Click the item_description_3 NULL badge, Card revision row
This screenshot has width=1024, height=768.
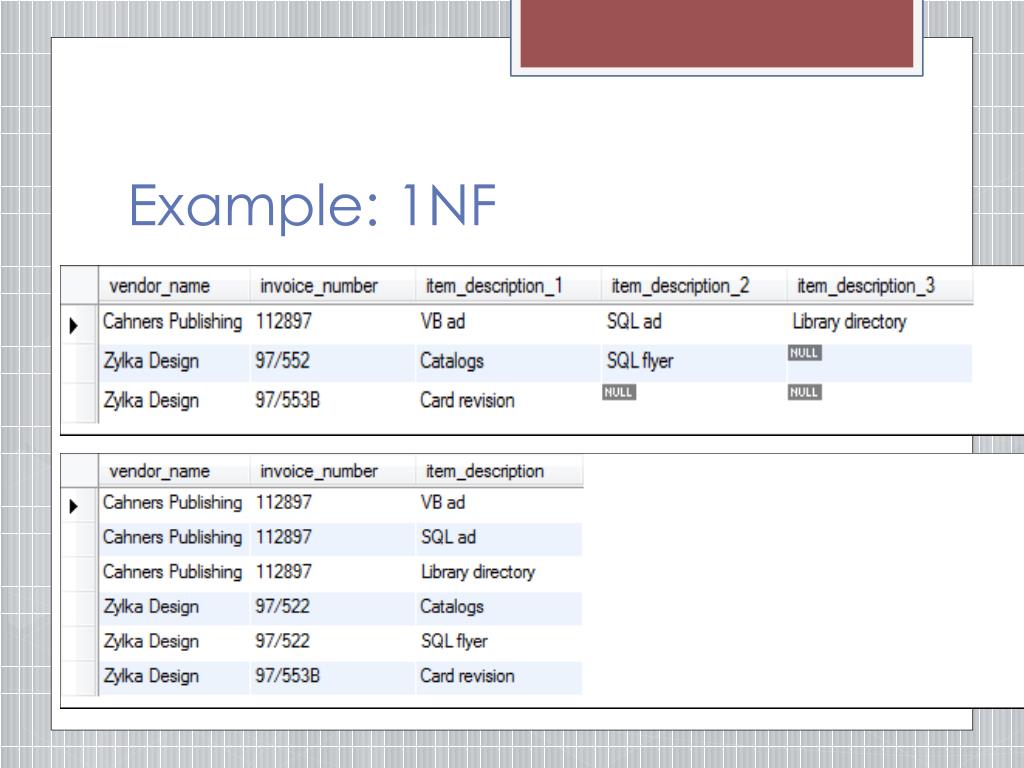(805, 392)
